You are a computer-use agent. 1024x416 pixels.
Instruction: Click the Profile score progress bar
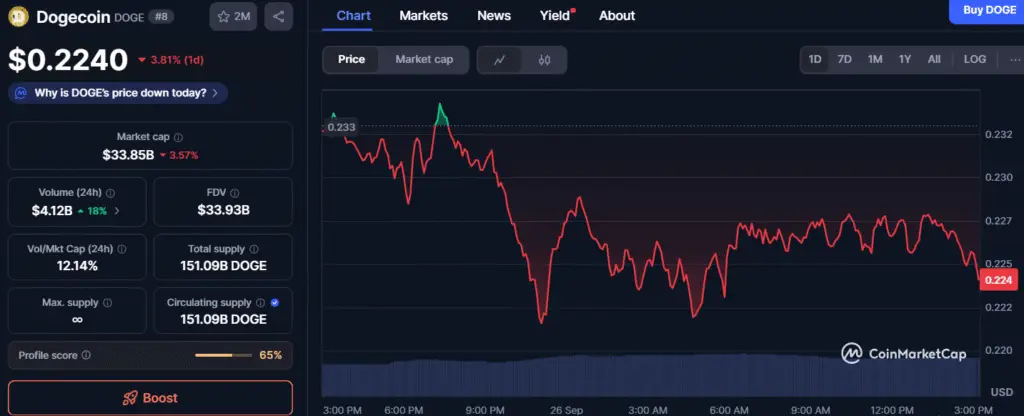pyautogui.click(x=223, y=355)
